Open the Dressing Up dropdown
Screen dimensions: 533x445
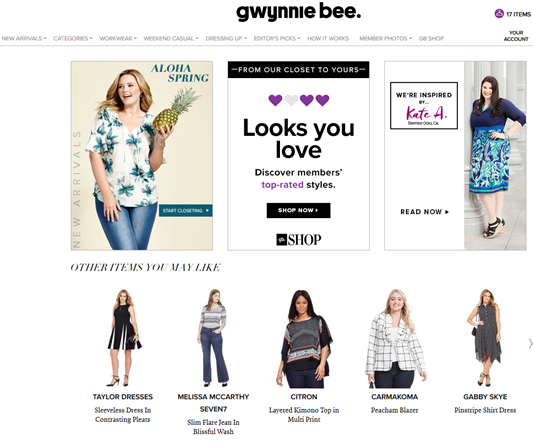226,38
